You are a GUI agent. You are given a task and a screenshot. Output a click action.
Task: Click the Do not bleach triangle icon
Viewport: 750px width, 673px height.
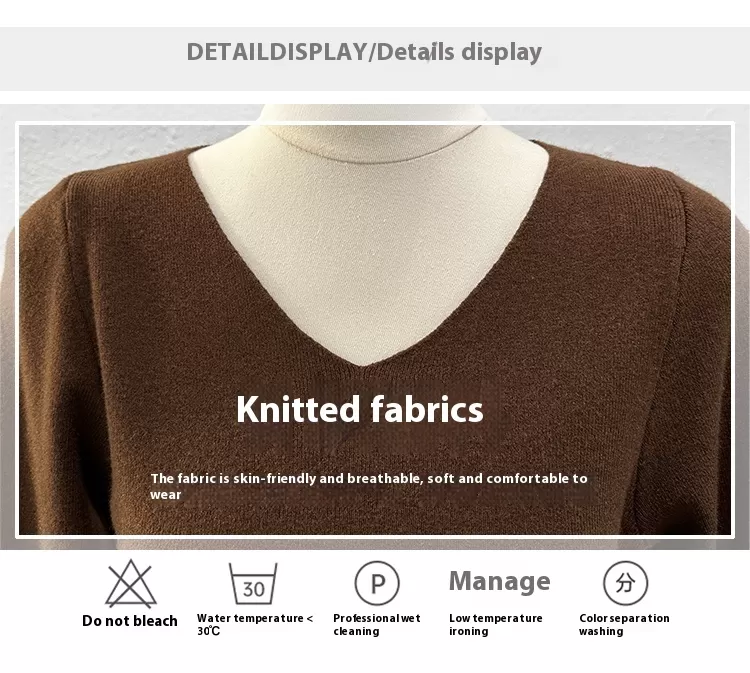coord(131,584)
